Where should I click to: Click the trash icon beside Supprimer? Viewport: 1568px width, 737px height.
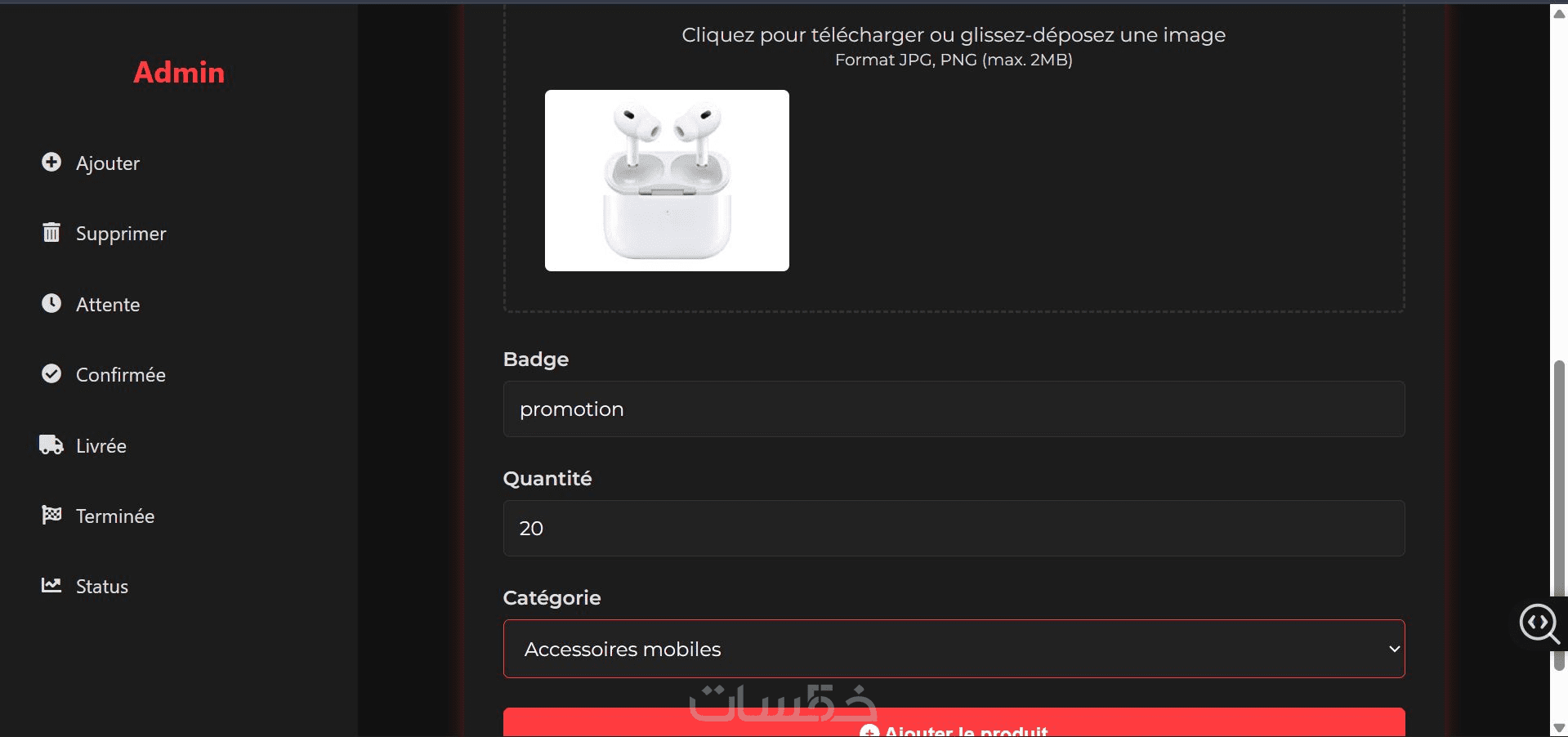[x=51, y=232]
